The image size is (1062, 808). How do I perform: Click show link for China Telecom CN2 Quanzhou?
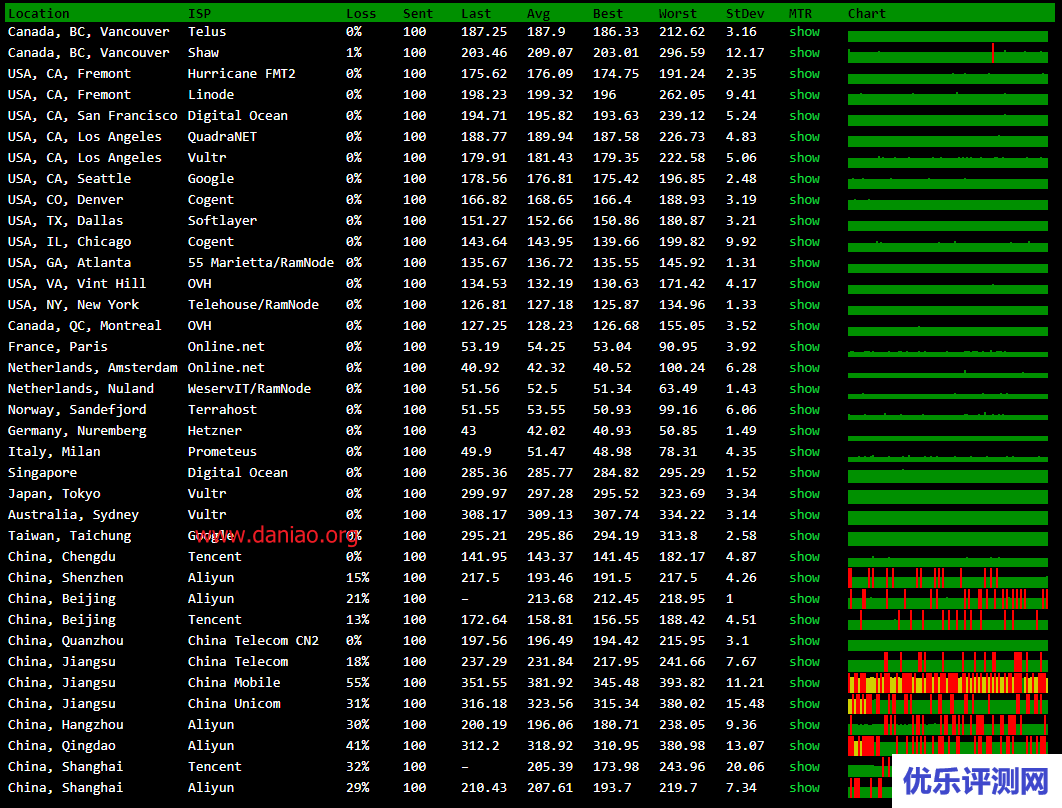[804, 641]
